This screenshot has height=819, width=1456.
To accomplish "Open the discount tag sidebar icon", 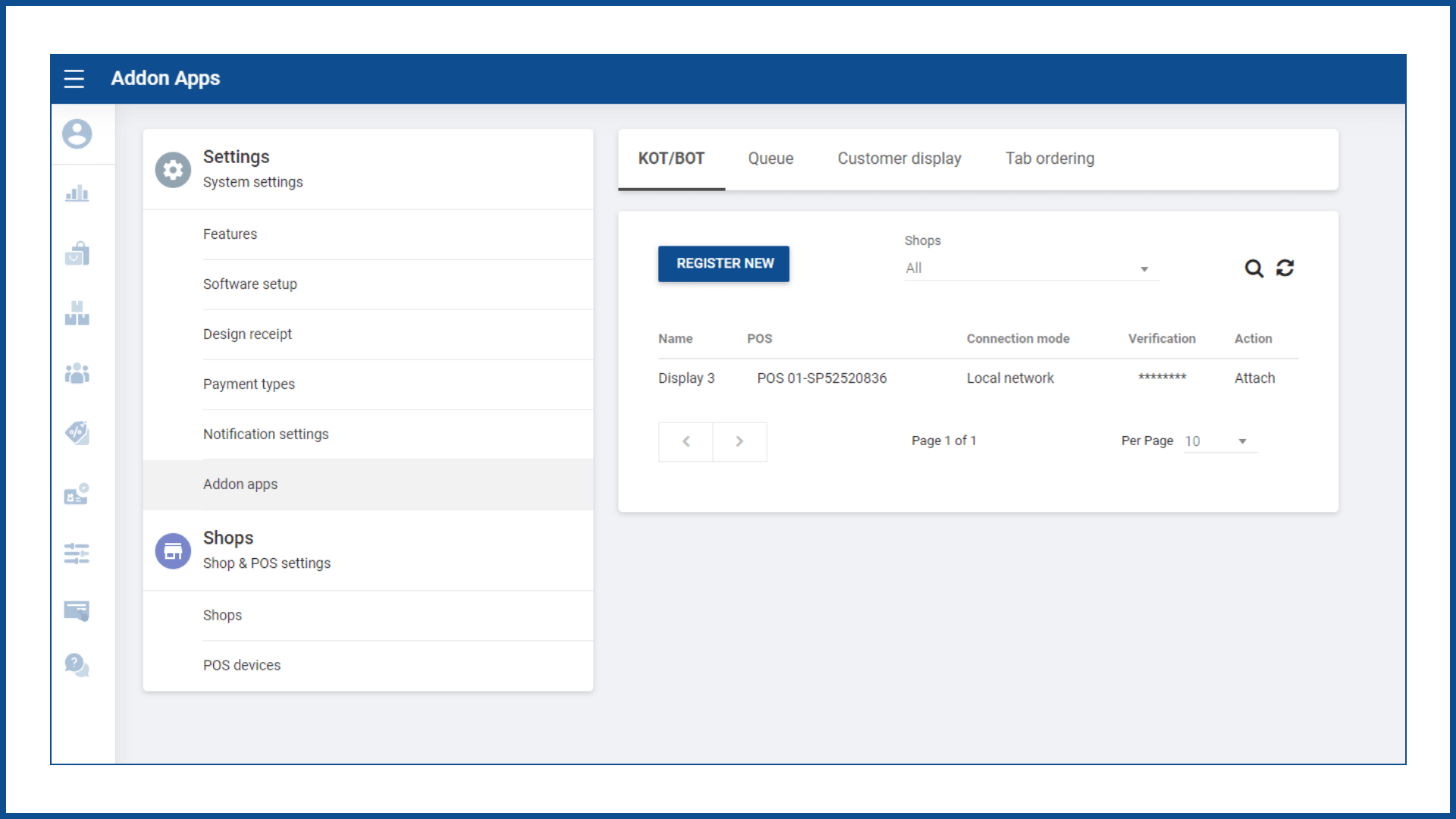I will point(77,433).
